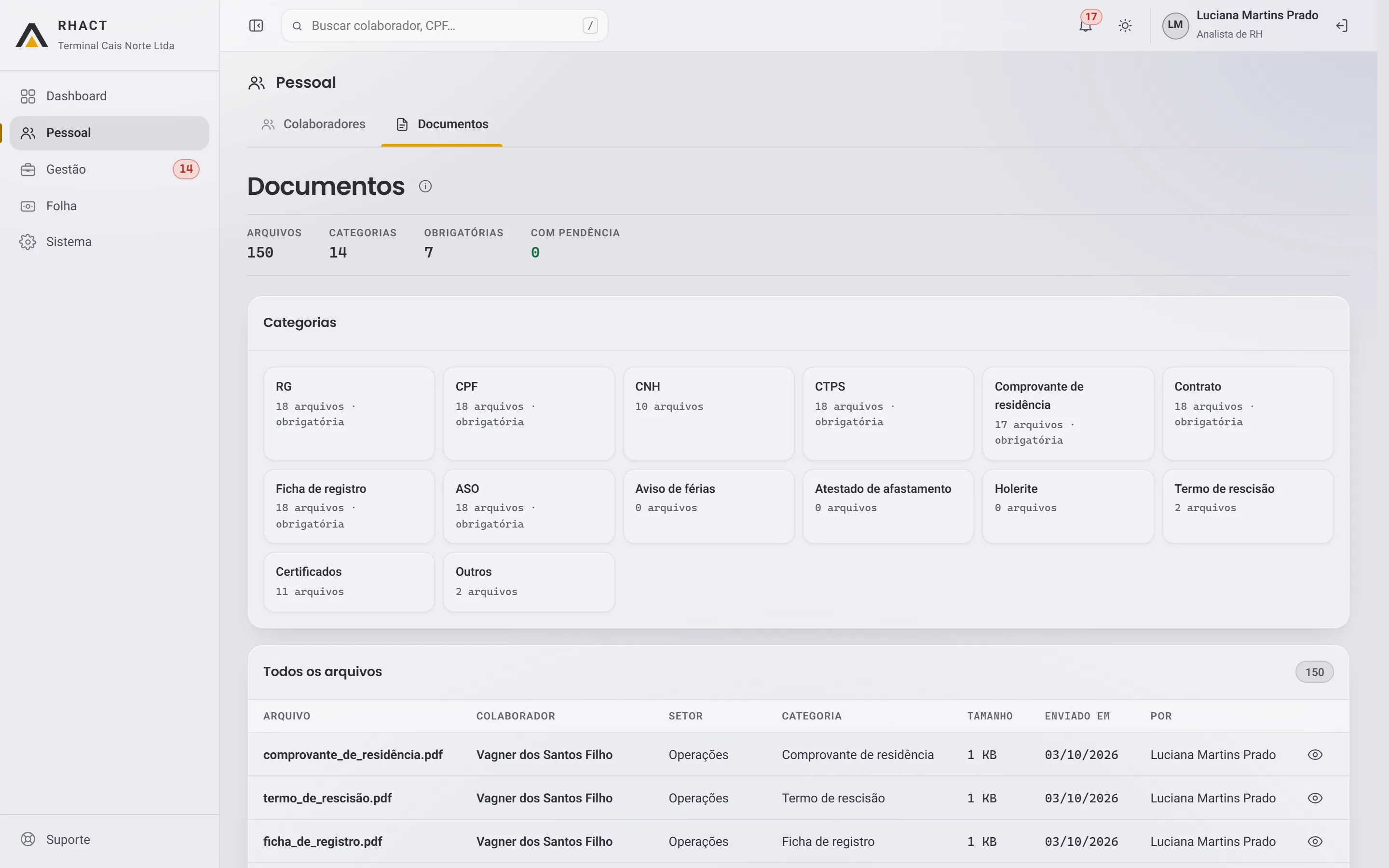1389x868 pixels.
Task: Select the Documentos tab
Action: point(442,124)
